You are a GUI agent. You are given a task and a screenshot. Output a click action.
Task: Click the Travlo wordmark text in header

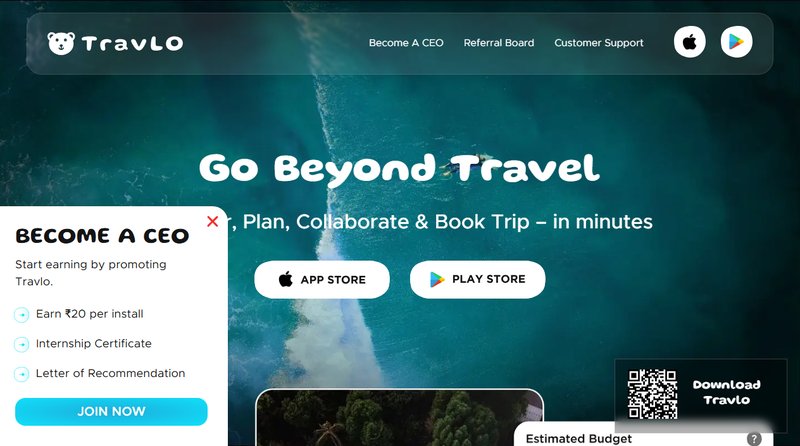pyautogui.click(x=132, y=43)
